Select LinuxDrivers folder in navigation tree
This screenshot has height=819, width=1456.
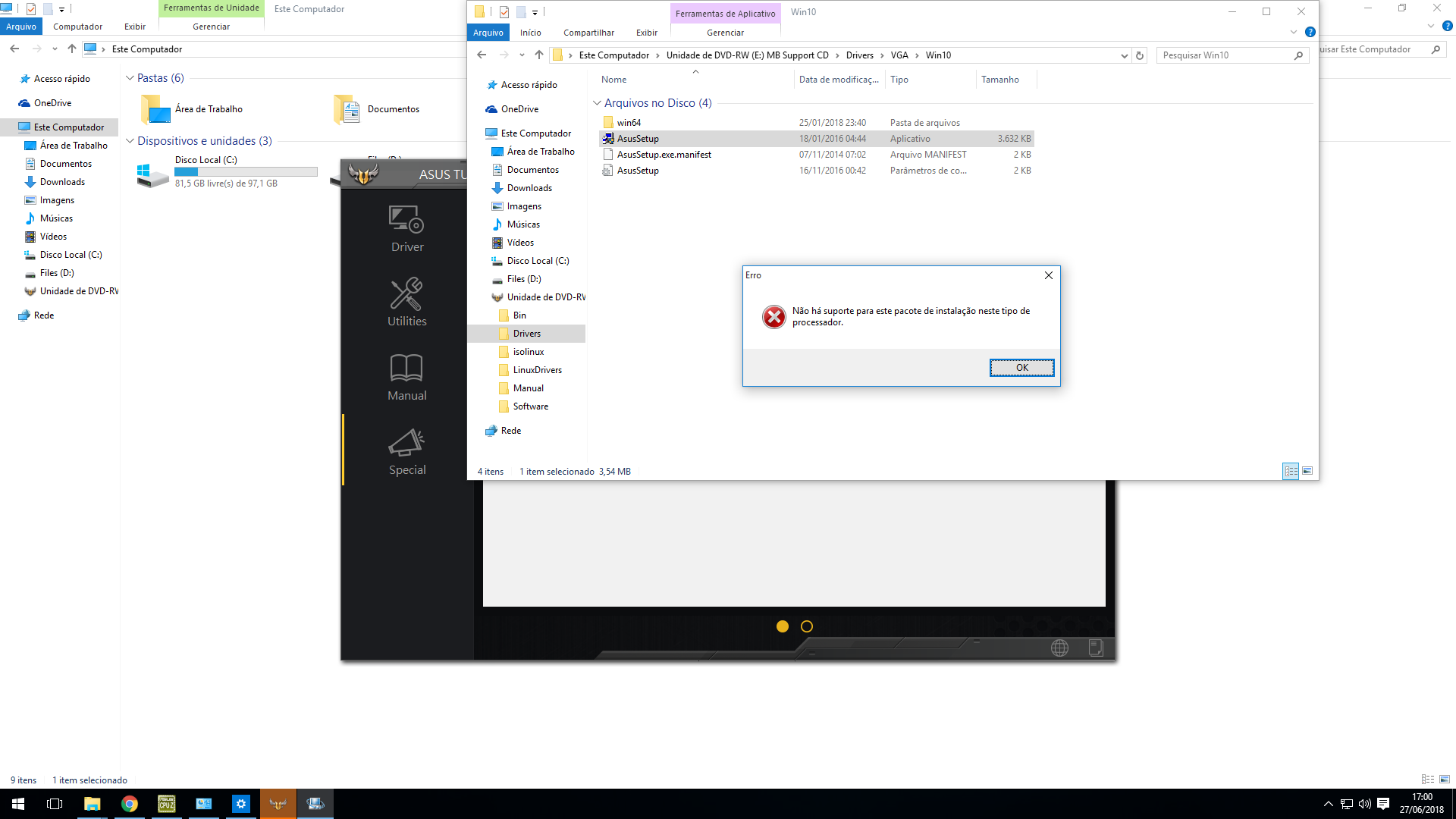537,370
